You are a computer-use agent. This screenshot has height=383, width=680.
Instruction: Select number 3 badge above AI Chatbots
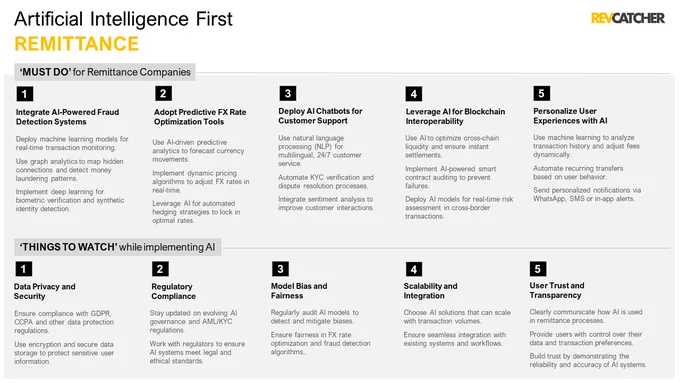click(288, 93)
